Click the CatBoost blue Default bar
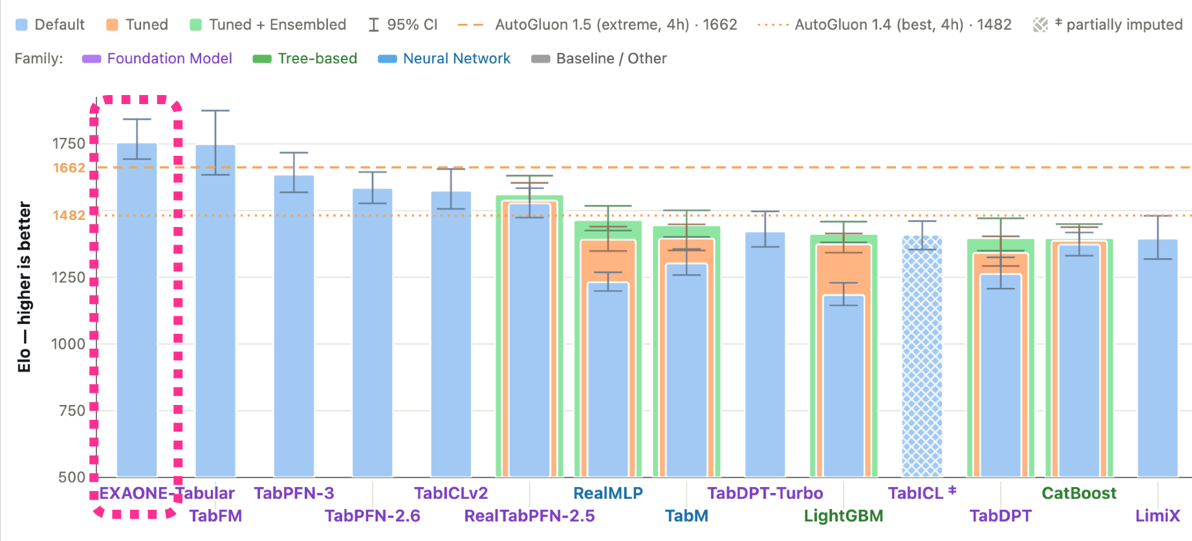The image size is (1192, 541). pos(1079,362)
